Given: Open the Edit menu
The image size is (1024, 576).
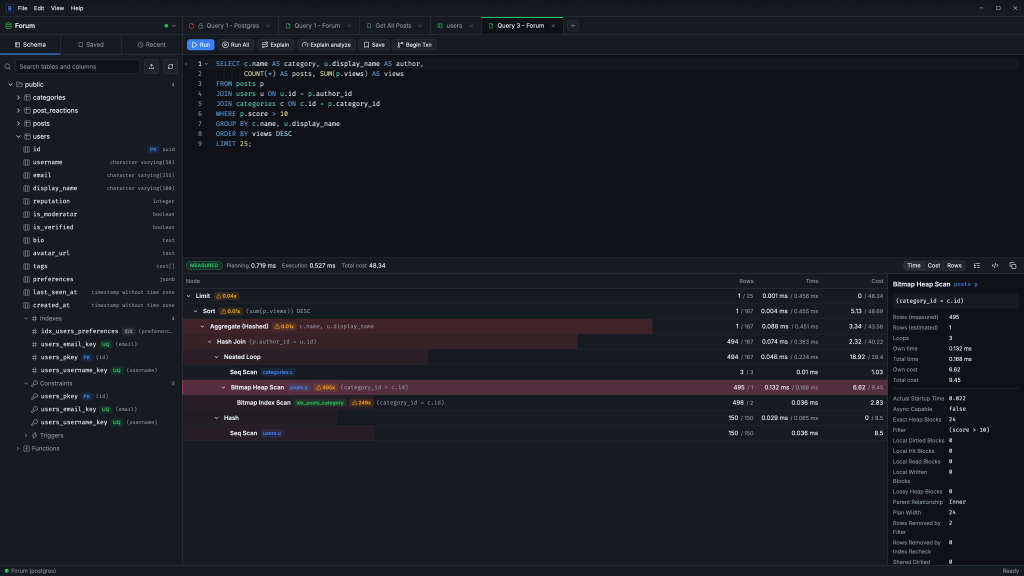Looking at the screenshot, I should tap(39, 8).
